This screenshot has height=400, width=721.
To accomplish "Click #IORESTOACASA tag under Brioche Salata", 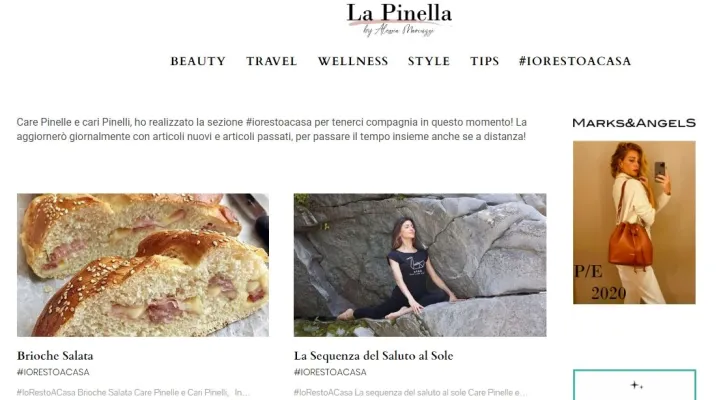I will [53, 372].
